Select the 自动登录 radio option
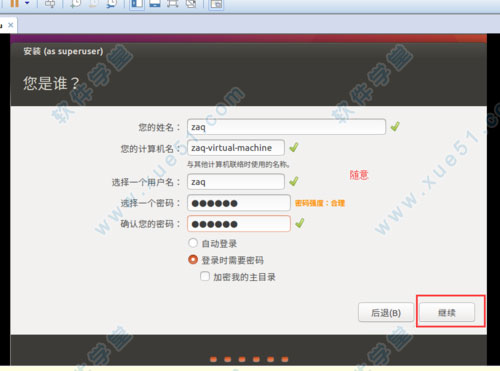The image size is (500, 371). (x=193, y=243)
